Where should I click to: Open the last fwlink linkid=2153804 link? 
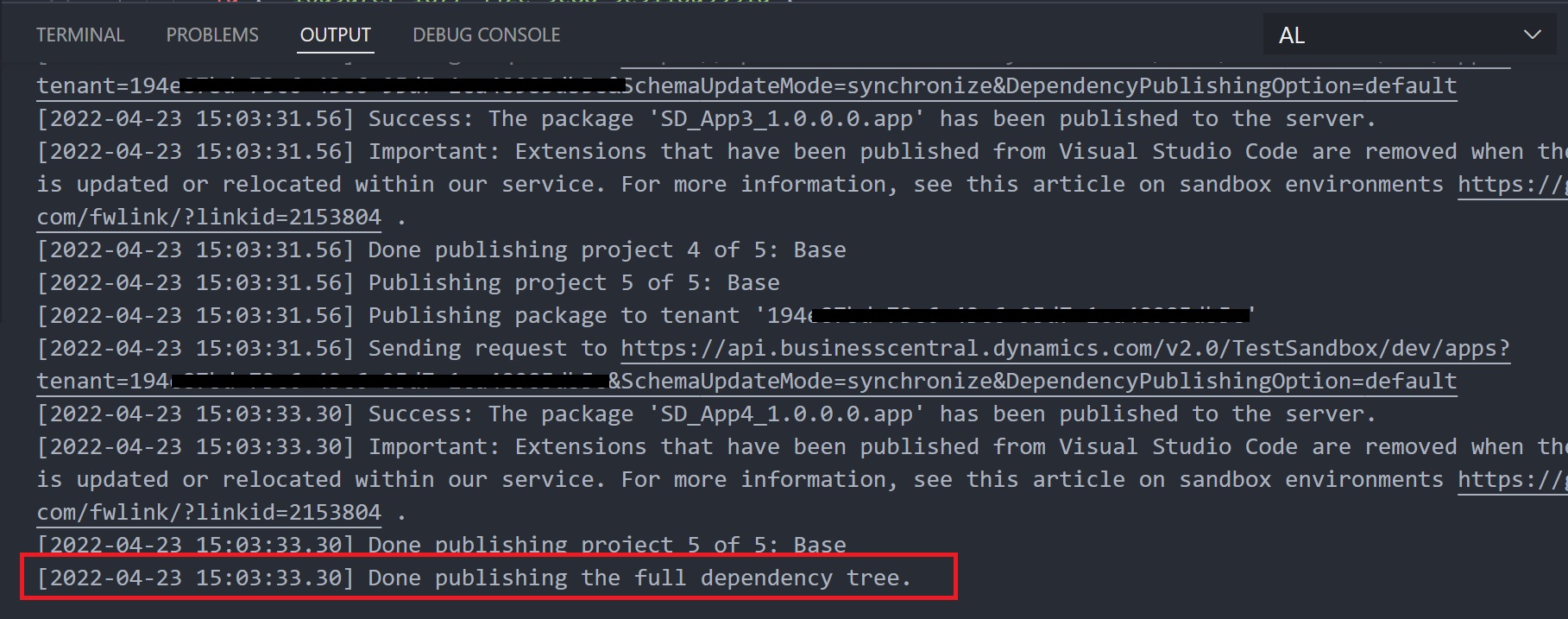tap(209, 513)
